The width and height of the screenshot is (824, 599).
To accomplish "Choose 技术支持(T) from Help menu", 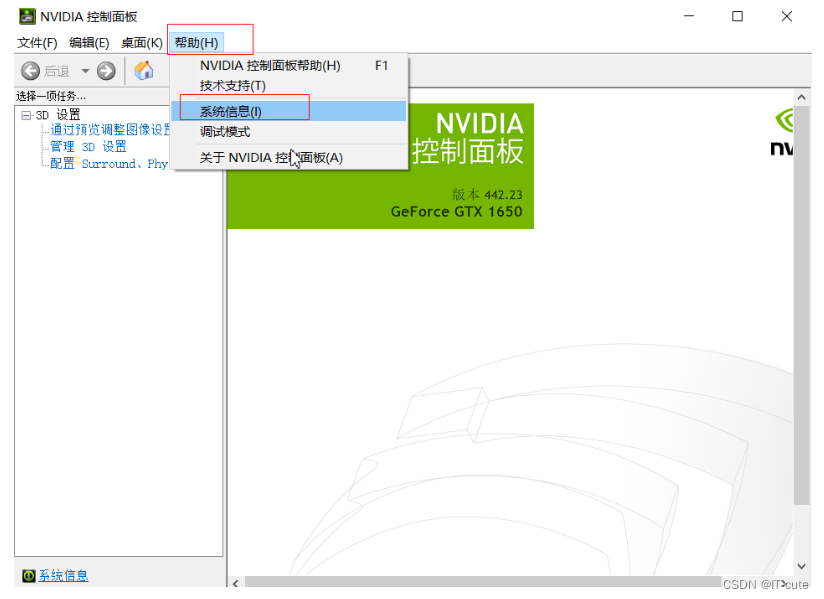I will pyautogui.click(x=289, y=86).
